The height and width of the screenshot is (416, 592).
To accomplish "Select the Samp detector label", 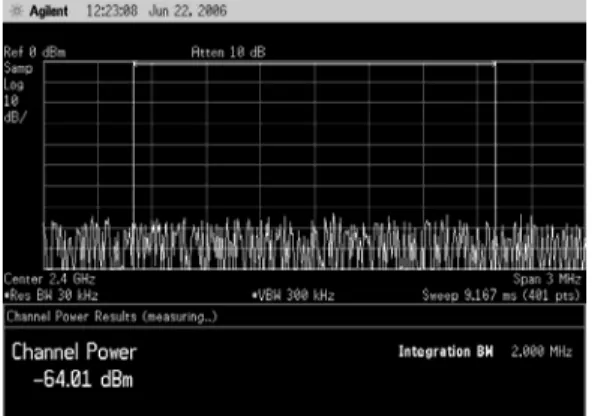I will [x=18, y=69].
